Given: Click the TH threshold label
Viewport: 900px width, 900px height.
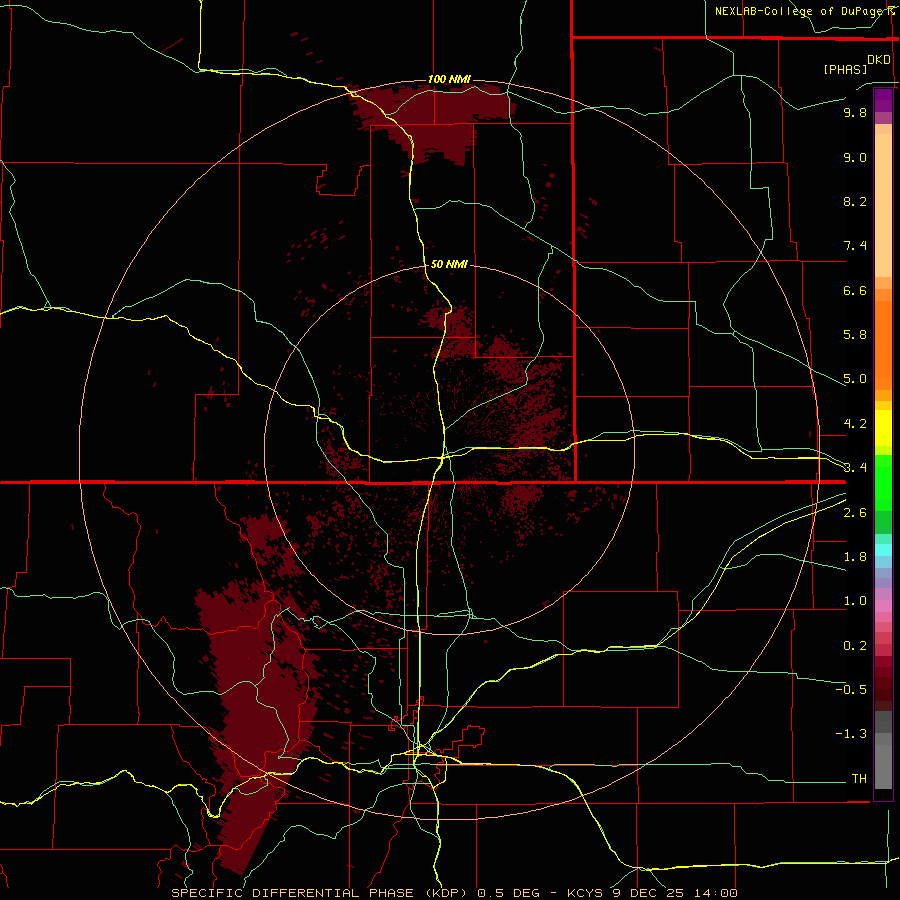Looking at the screenshot, I should [x=859, y=778].
